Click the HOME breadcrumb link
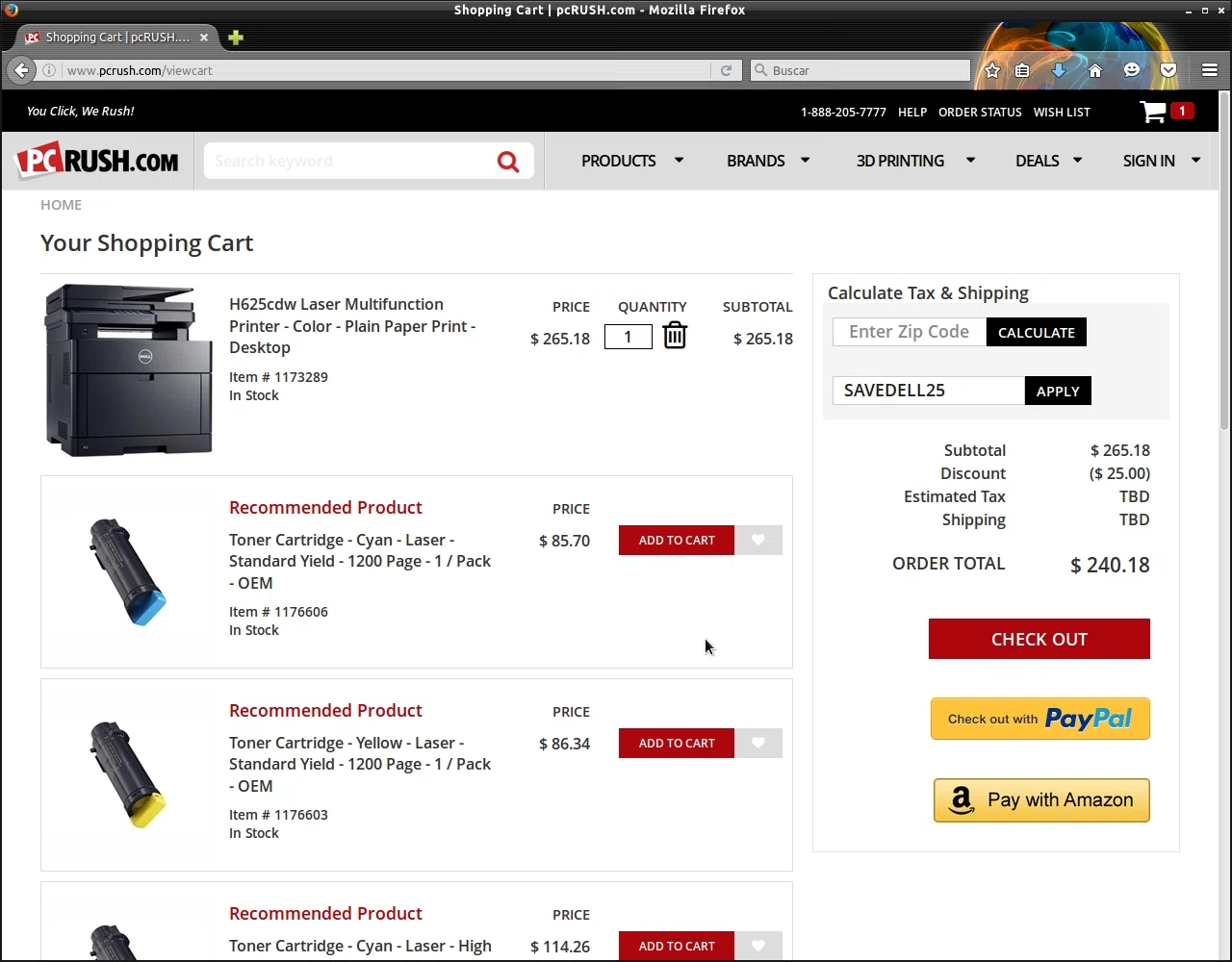Viewport: 1232px width, 962px height. click(61, 205)
